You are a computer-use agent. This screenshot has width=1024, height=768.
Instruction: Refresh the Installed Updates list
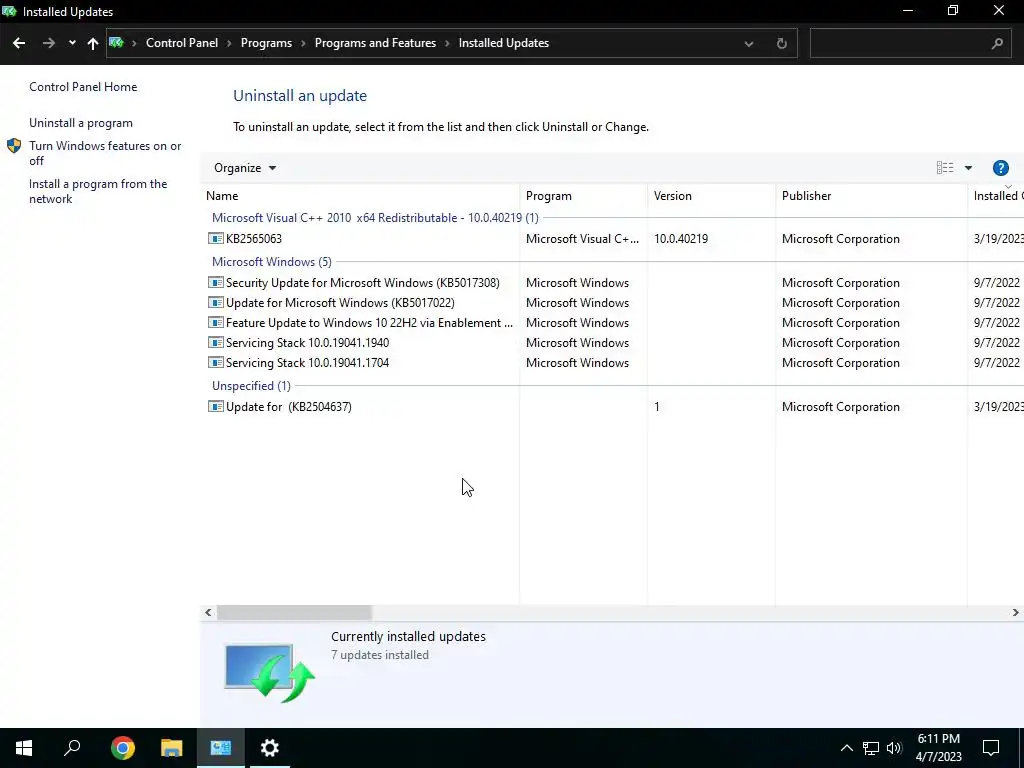pyautogui.click(x=781, y=44)
